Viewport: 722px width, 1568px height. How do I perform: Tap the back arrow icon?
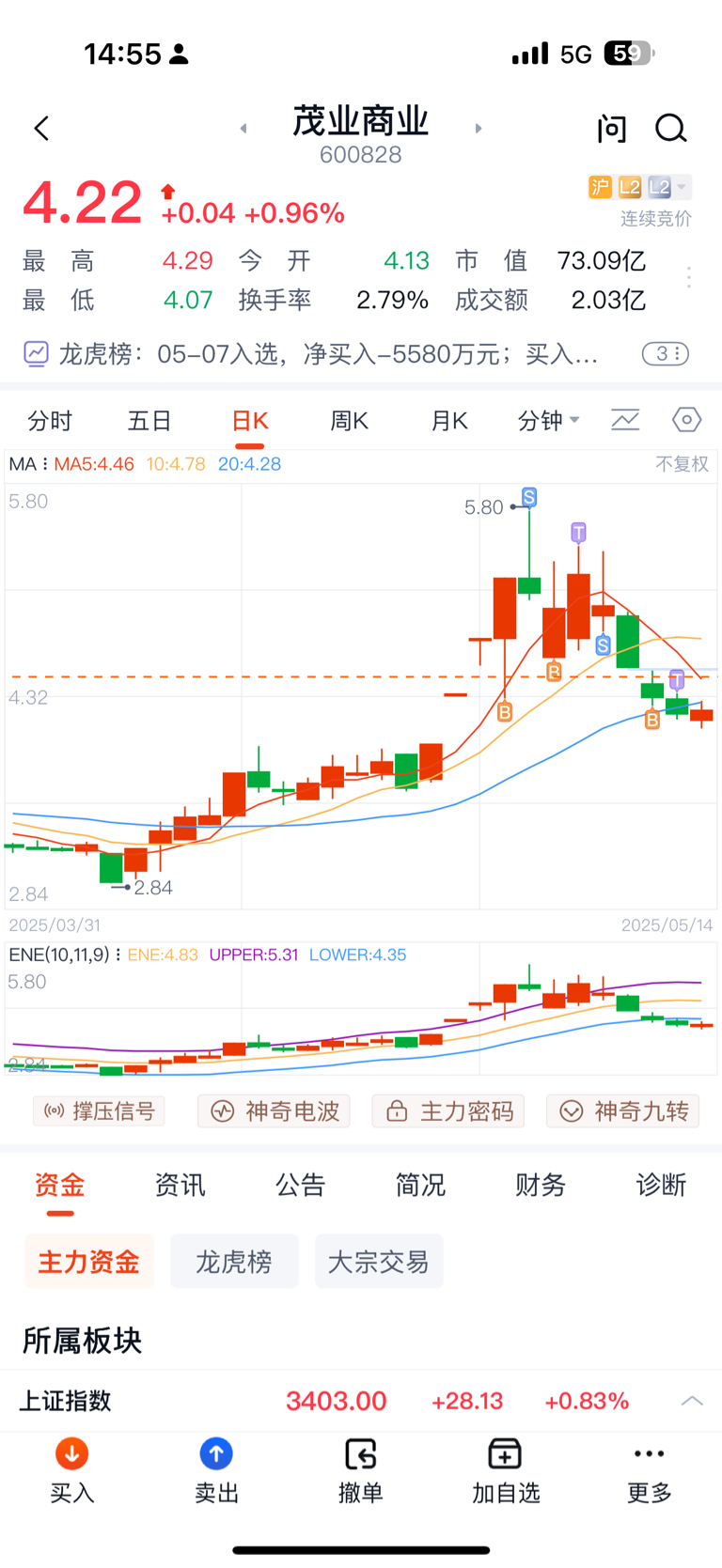pyautogui.click(x=41, y=129)
